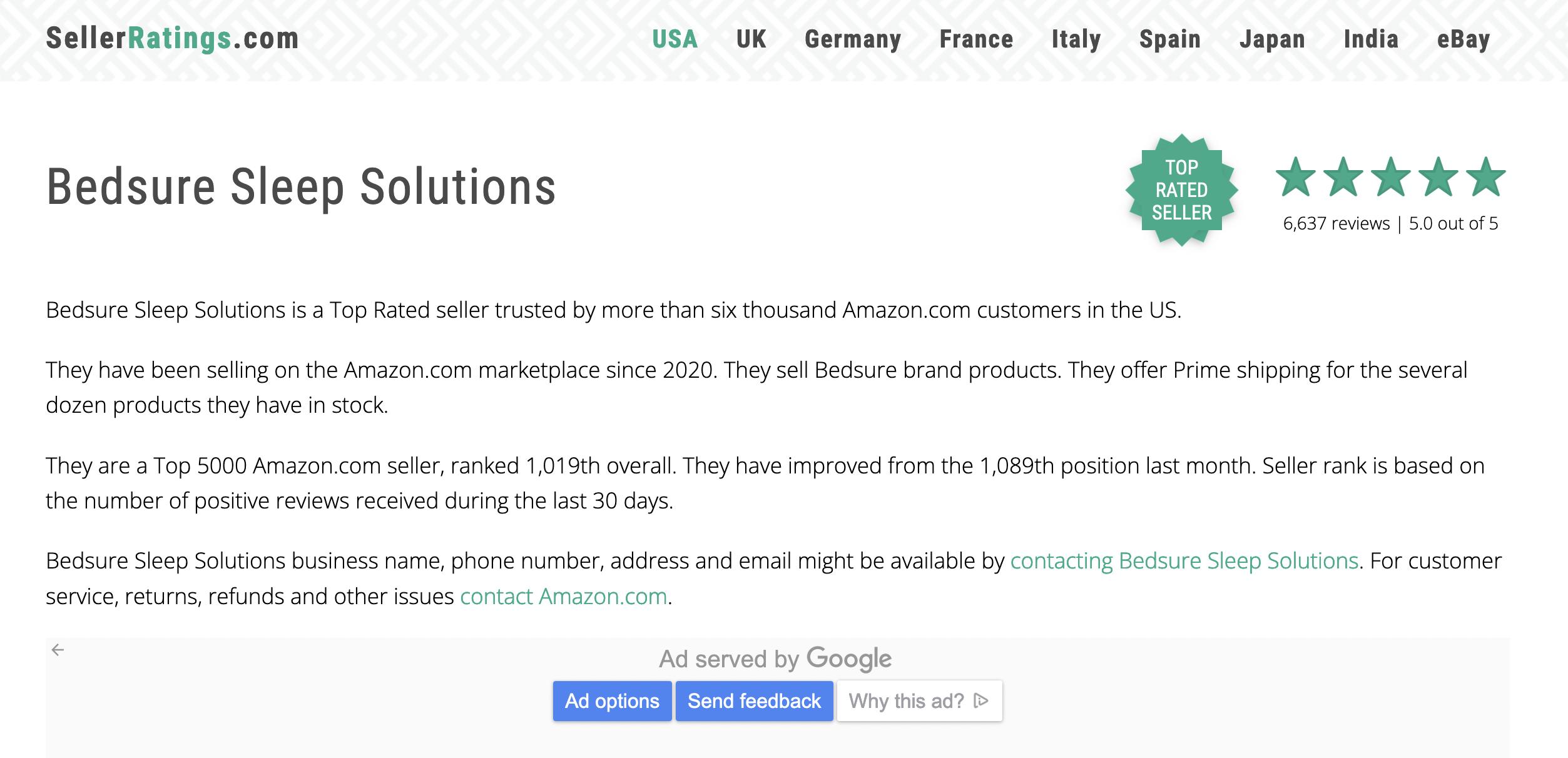Click the third rating star
Screen dimensions: 1568x758
[x=1390, y=177]
